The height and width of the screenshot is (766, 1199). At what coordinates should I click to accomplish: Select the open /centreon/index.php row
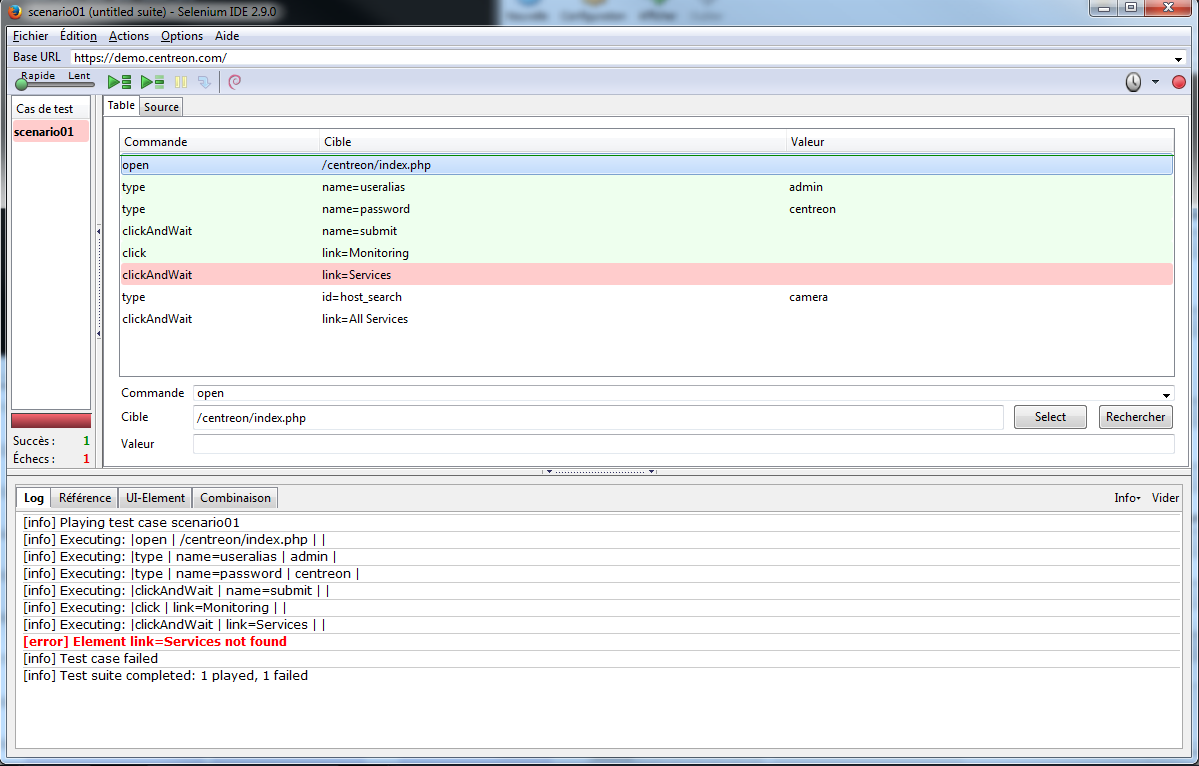(x=646, y=165)
